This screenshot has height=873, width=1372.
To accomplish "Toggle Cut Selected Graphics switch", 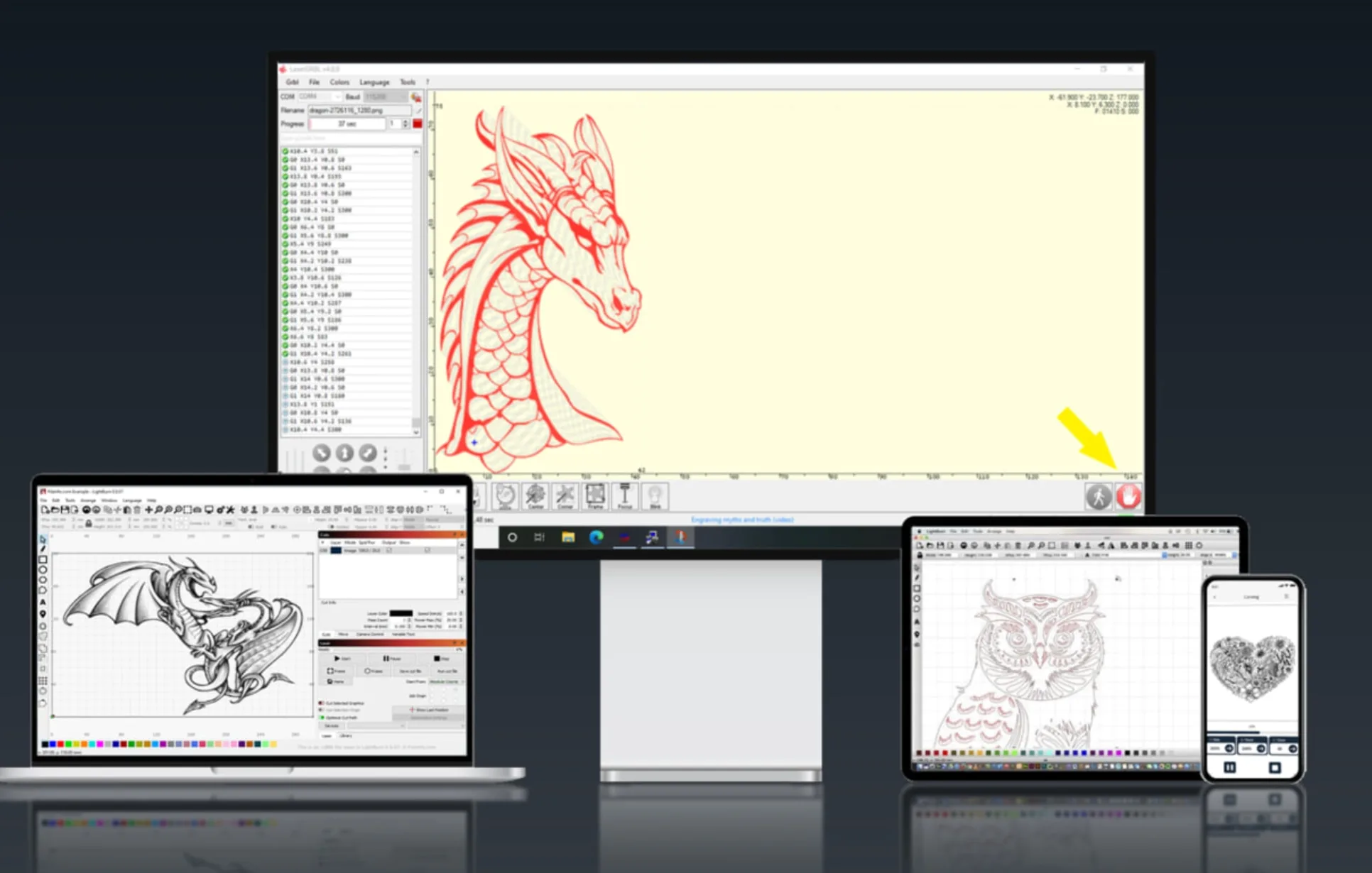I will [x=322, y=703].
